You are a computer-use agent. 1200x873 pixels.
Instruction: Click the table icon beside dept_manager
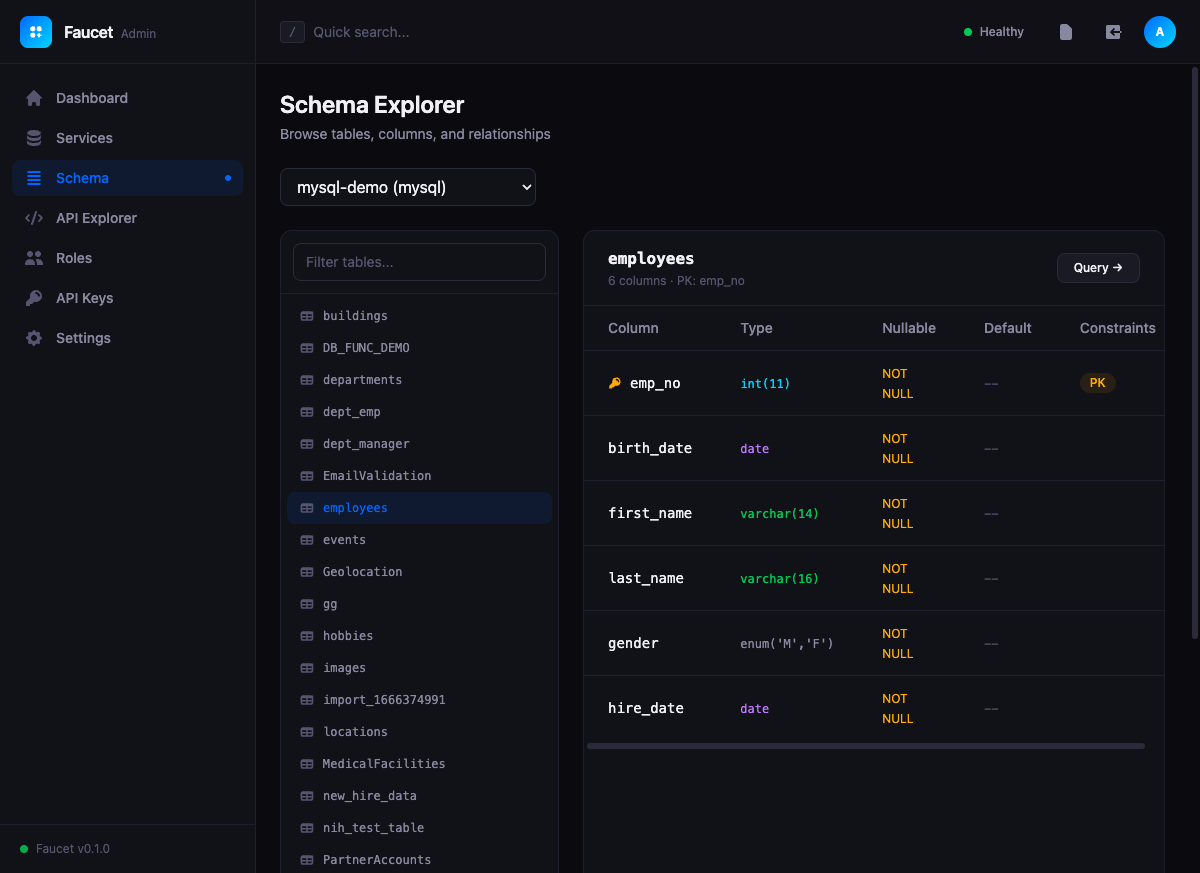(x=307, y=444)
